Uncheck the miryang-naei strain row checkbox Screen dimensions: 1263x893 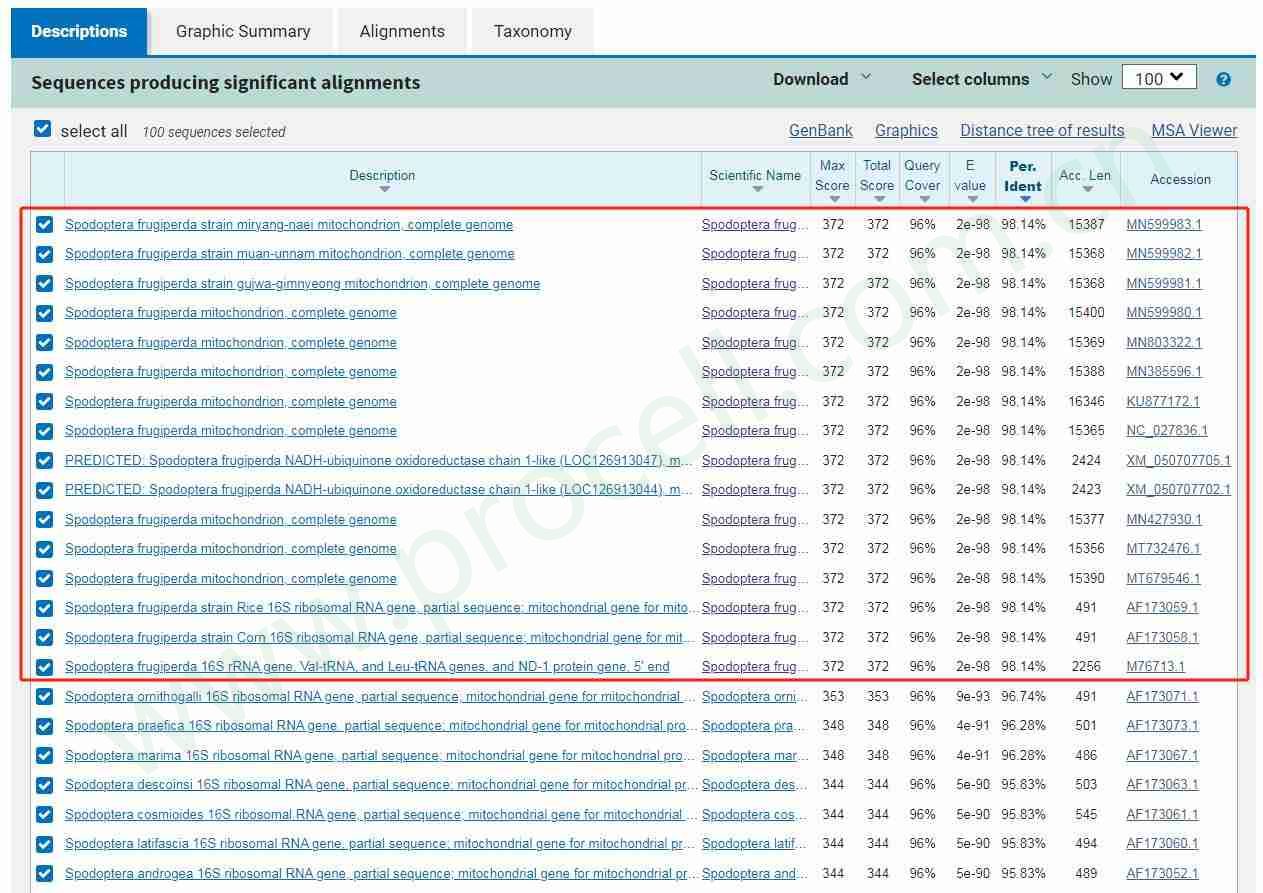click(x=44, y=225)
